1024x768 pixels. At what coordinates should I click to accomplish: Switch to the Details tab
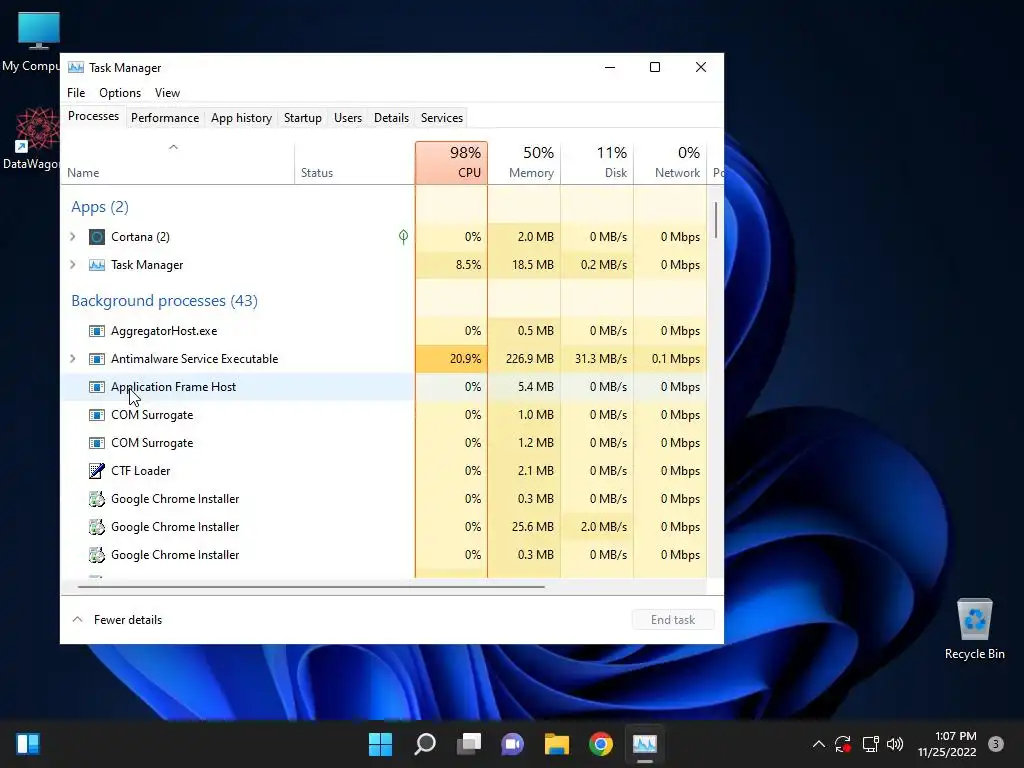pyautogui.click(x=391, y=118)
